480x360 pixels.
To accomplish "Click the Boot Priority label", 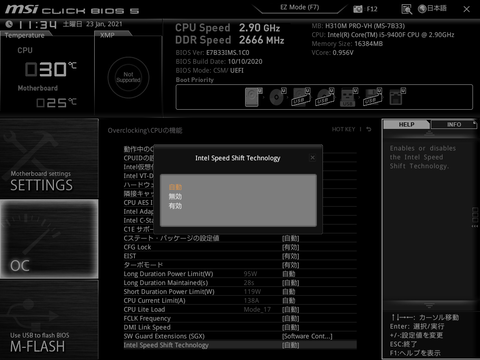I will (x=195, y=80).
